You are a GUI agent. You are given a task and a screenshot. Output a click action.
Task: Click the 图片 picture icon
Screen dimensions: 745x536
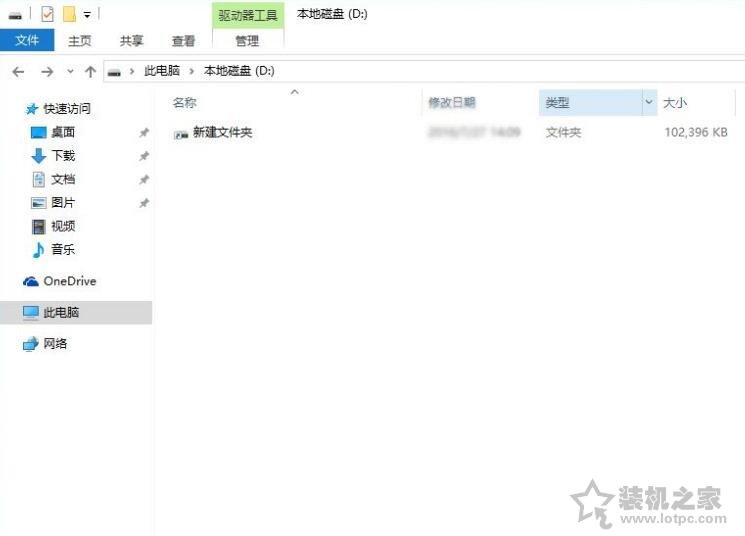point(38,203)
